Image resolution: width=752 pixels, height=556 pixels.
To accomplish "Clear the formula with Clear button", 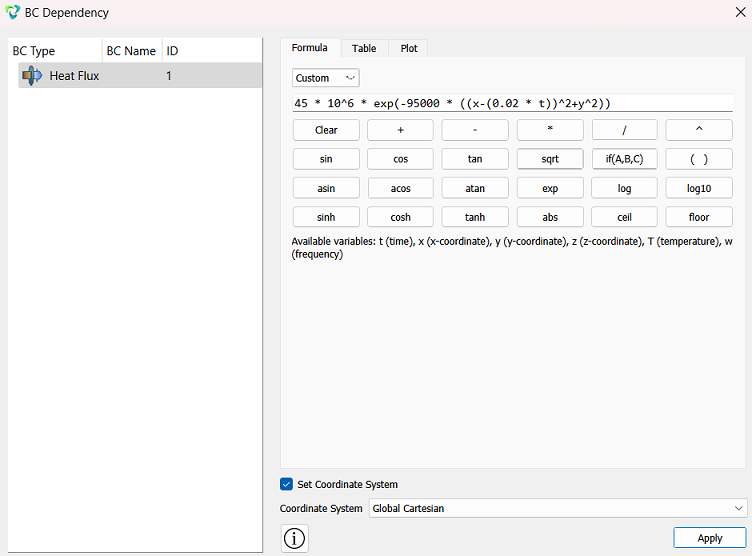I will tap(326, 130).
